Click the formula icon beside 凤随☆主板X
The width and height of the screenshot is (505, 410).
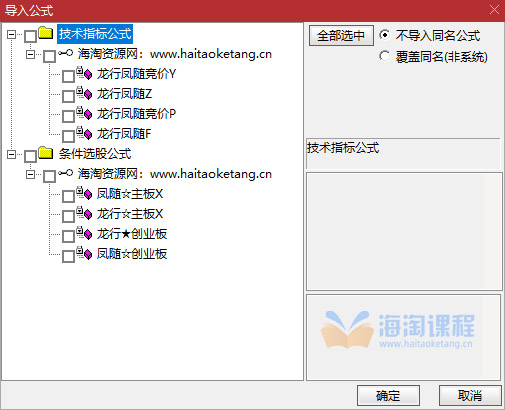click(x=84, y=193)
